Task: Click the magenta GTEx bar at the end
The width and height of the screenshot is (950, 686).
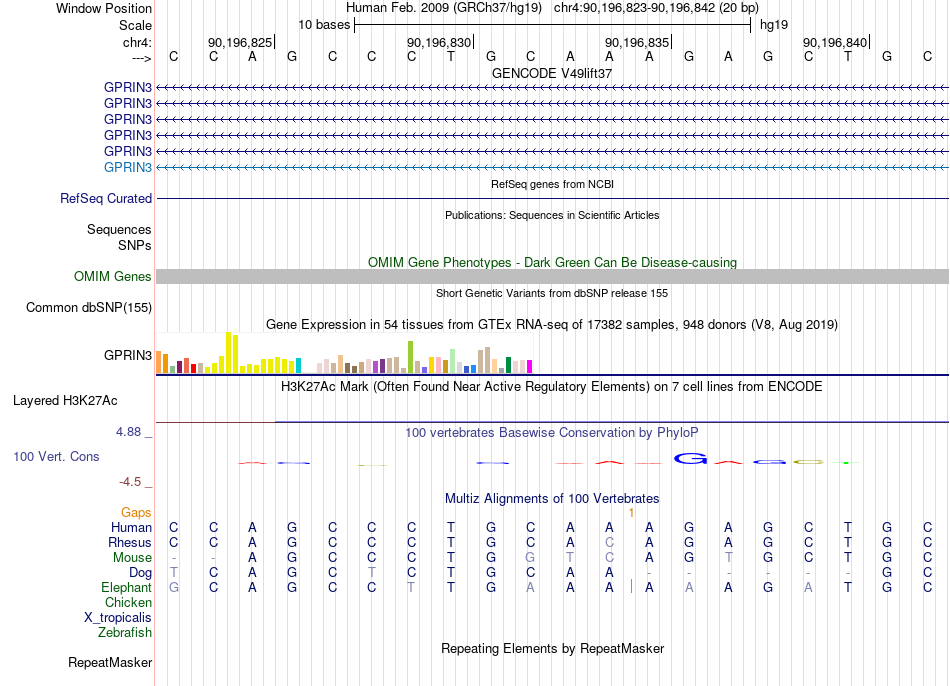Action: 529,366
